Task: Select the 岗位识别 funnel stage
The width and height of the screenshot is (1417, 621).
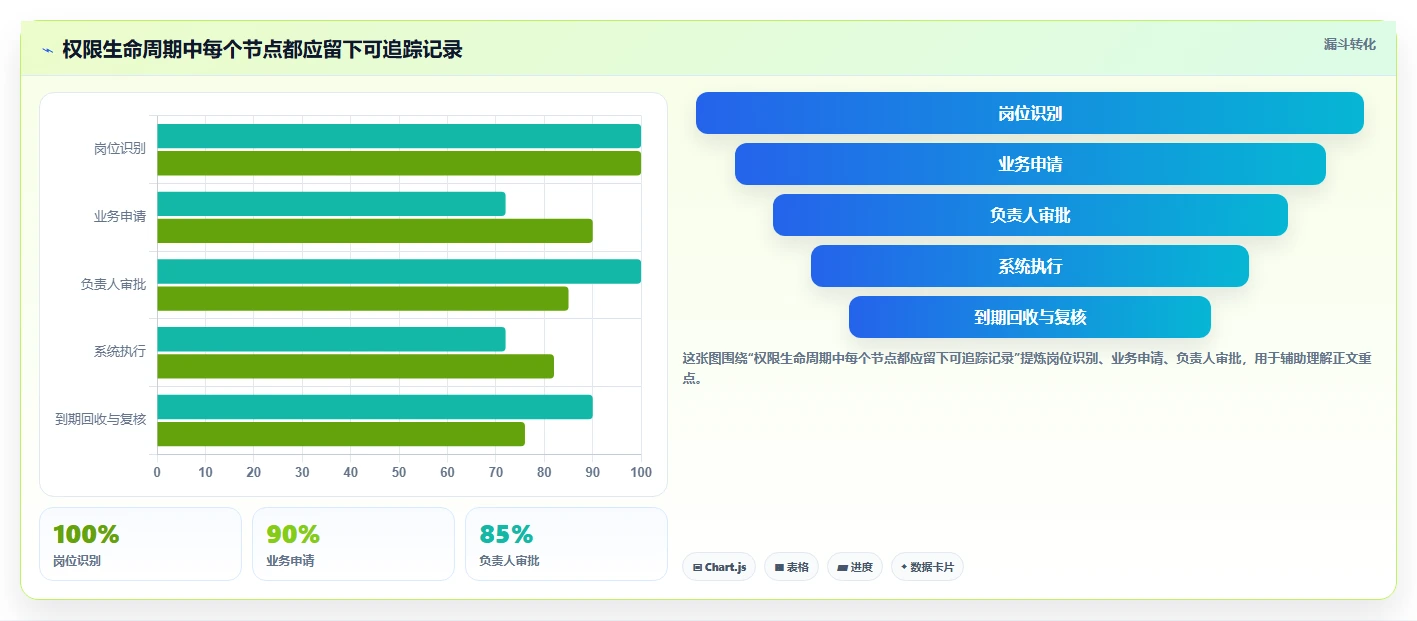Action: click(x=1029, y=113)
